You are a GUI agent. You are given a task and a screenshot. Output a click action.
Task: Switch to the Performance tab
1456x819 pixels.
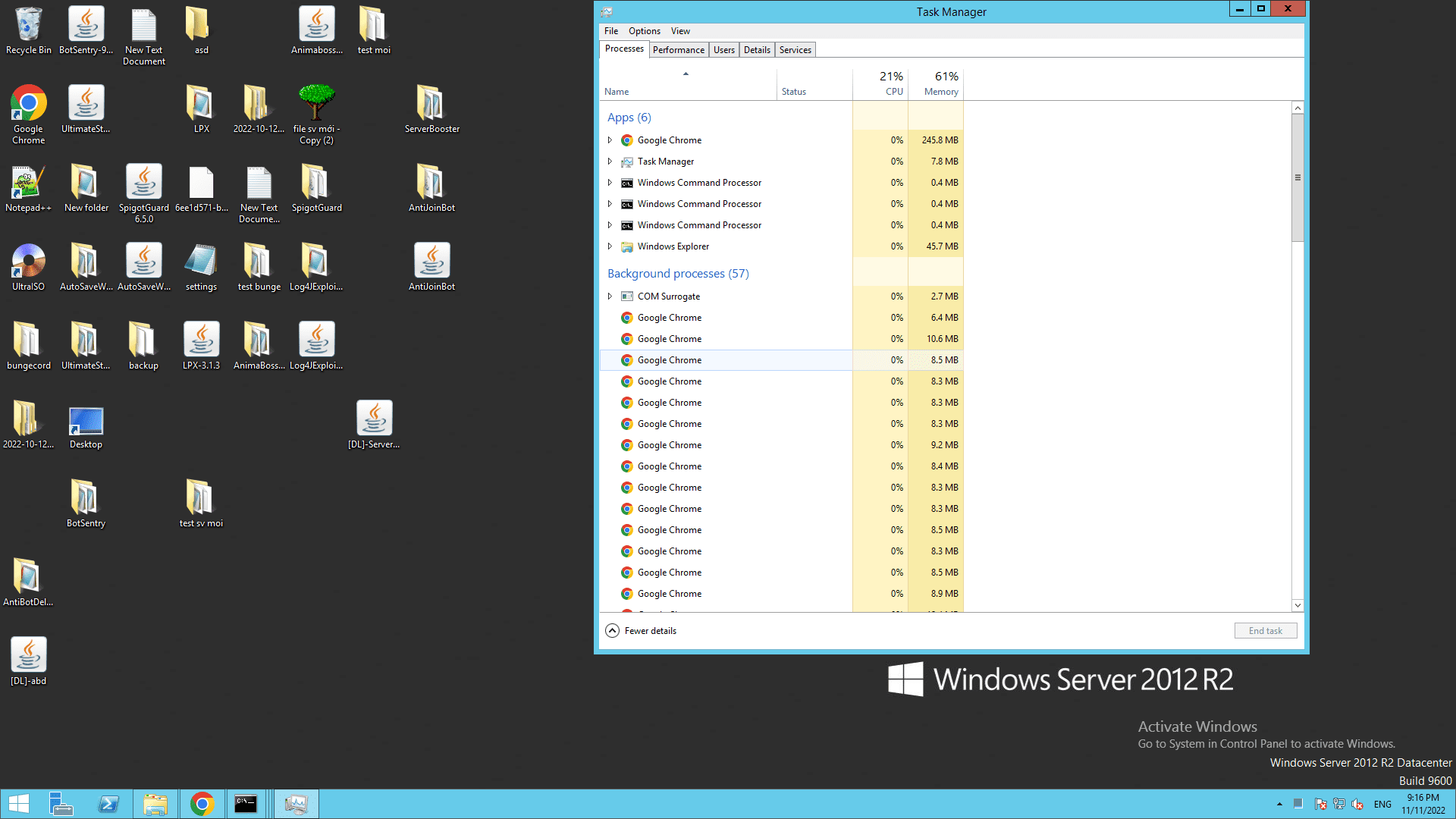click(x=678, y=50)
